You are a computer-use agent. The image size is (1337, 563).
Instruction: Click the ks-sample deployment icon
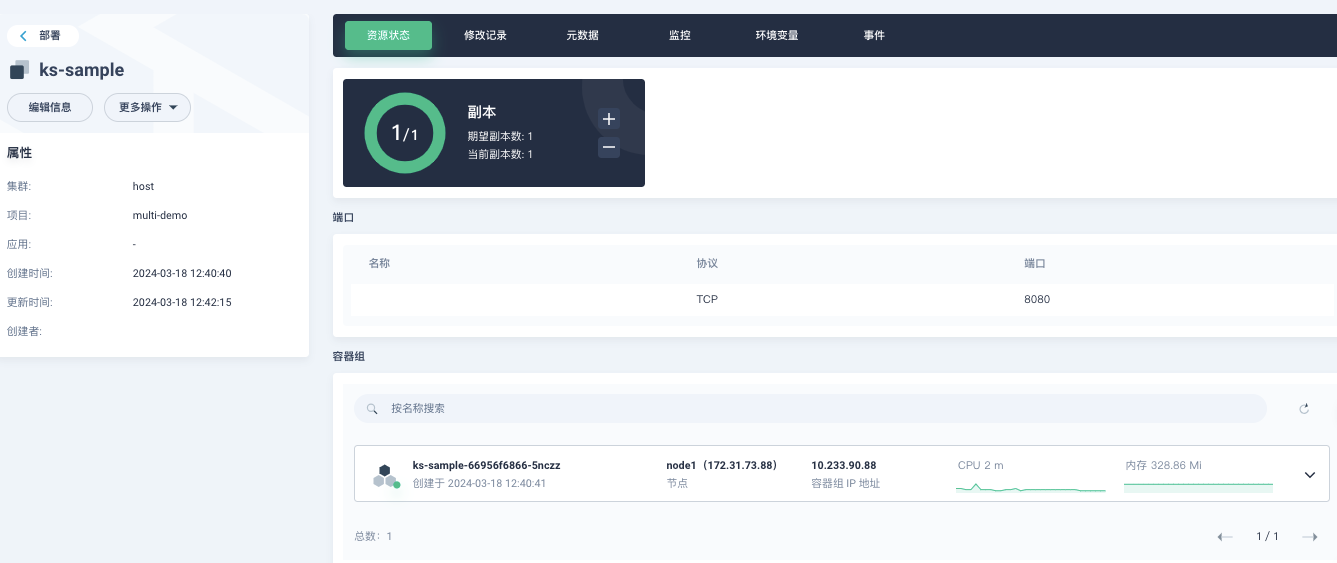[19, 70]
